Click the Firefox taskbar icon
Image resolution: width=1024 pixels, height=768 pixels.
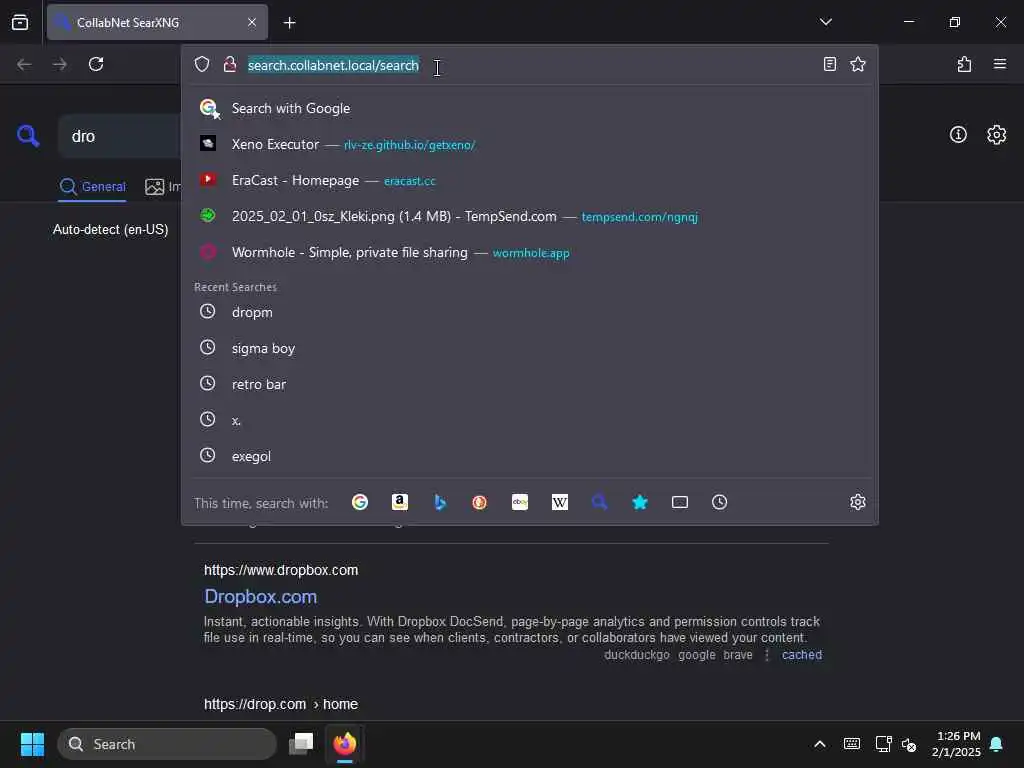click(345, 744)
